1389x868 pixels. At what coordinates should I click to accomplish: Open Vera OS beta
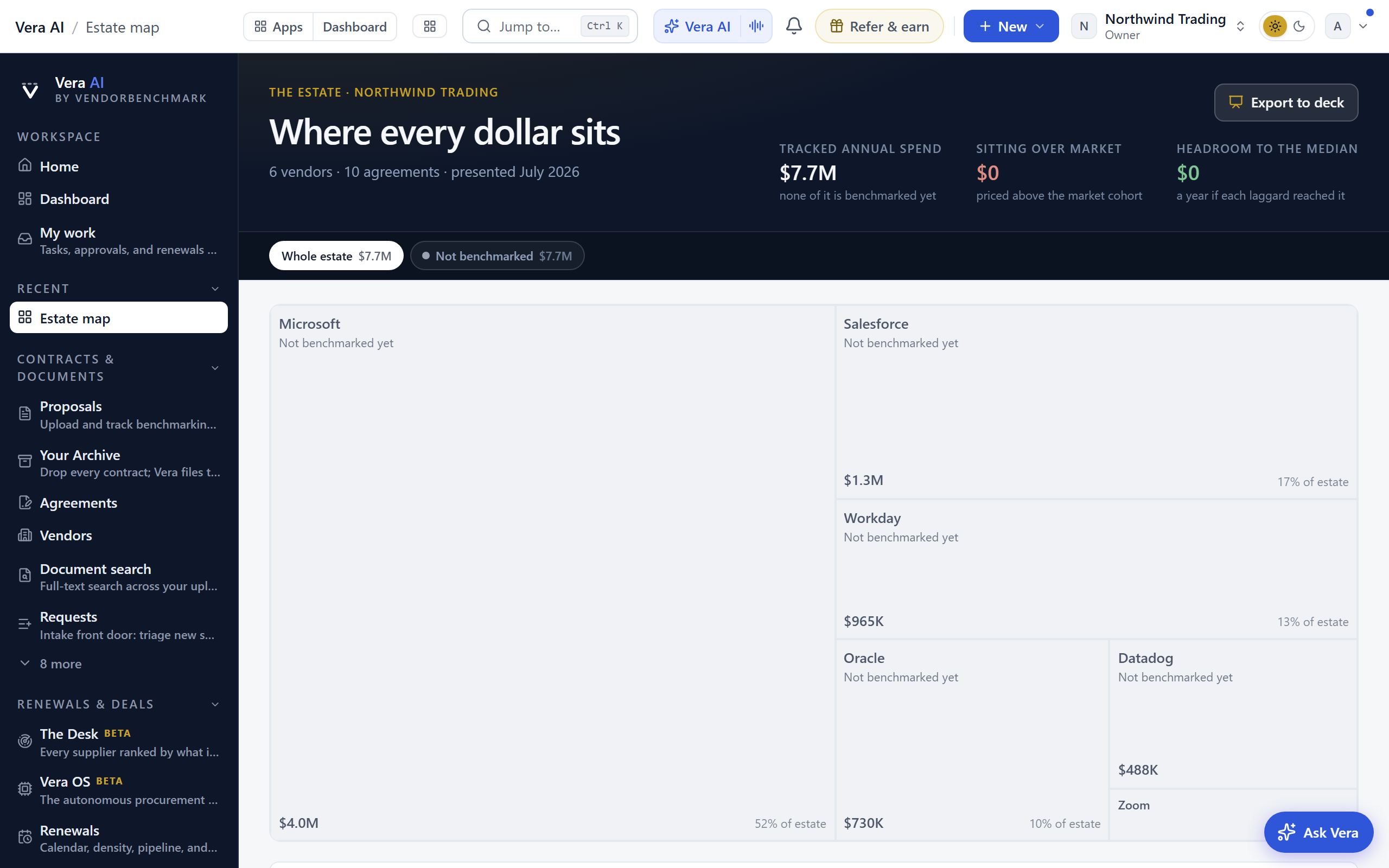point(119,790)
